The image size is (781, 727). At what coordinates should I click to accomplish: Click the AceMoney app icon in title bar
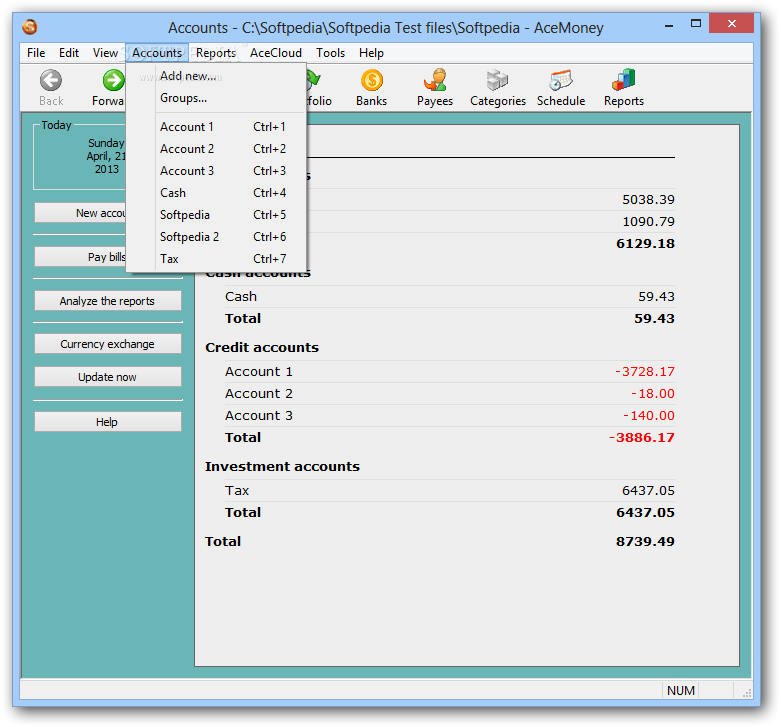coord(30,27)
